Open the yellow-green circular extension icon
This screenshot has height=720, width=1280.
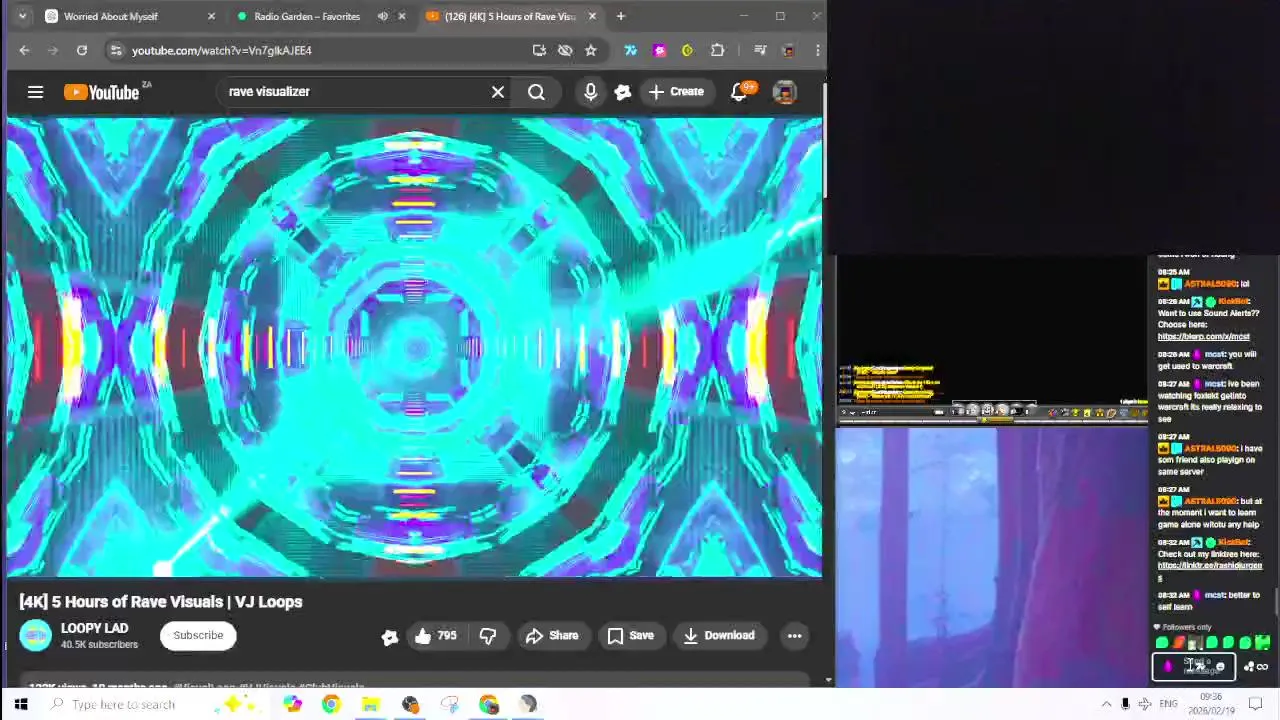pyautogui.click(x=687, y=50)
